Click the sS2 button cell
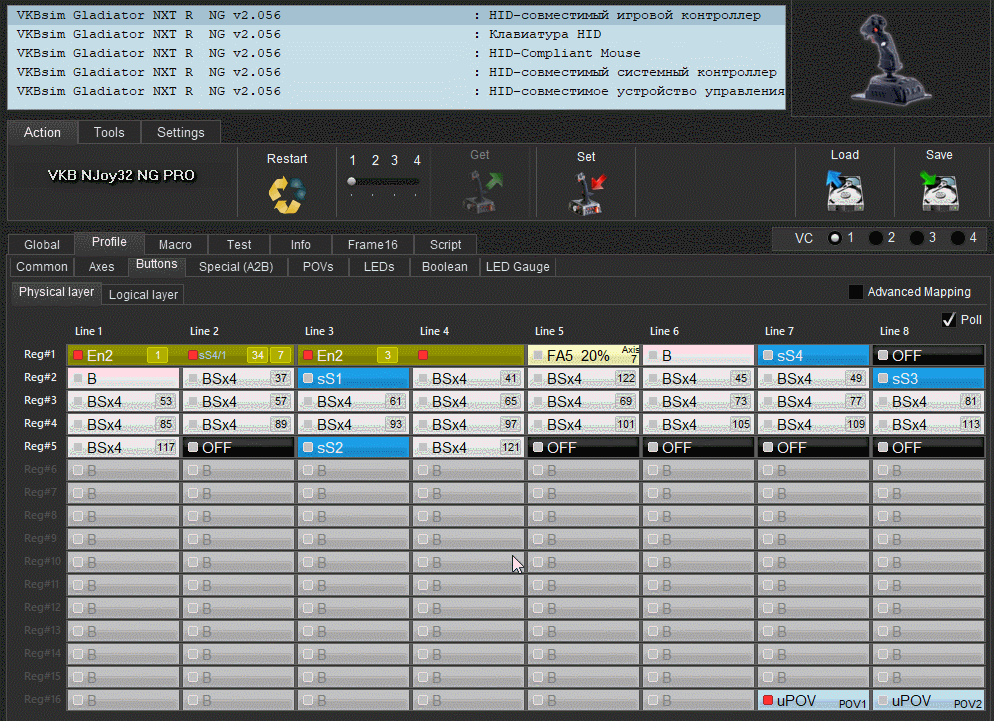Image resolution: width=994 pixels, height=721 pixels. (x=354, y=447)
